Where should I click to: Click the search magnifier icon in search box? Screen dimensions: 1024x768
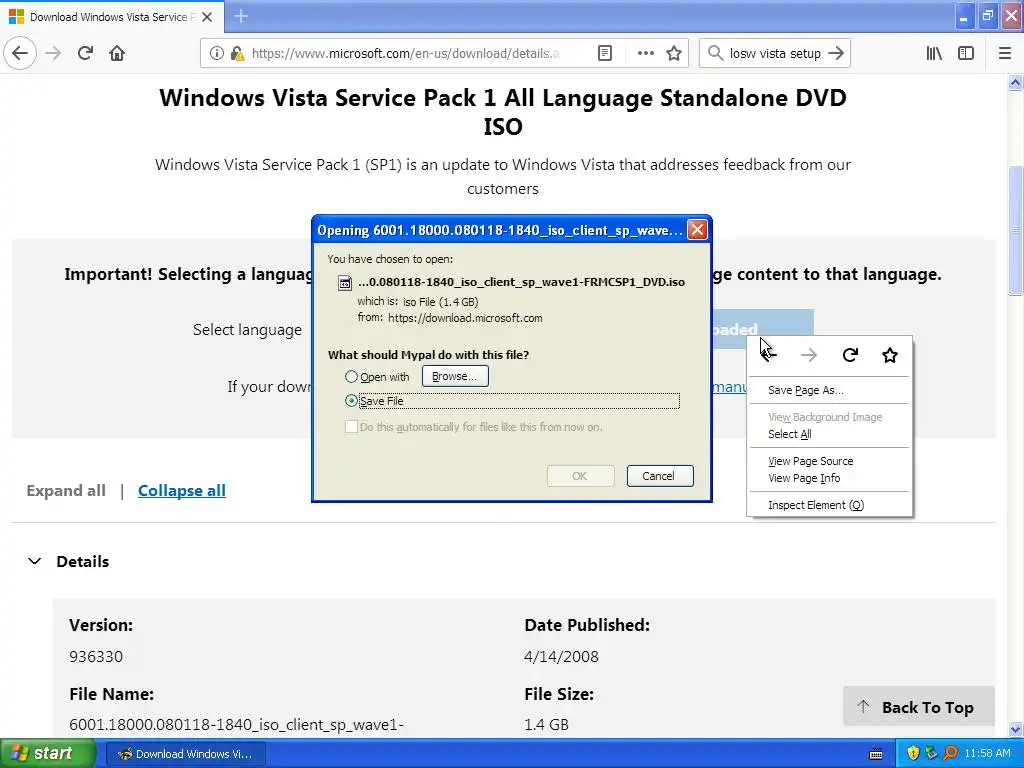pyautogui.click(x=715, y=53)
